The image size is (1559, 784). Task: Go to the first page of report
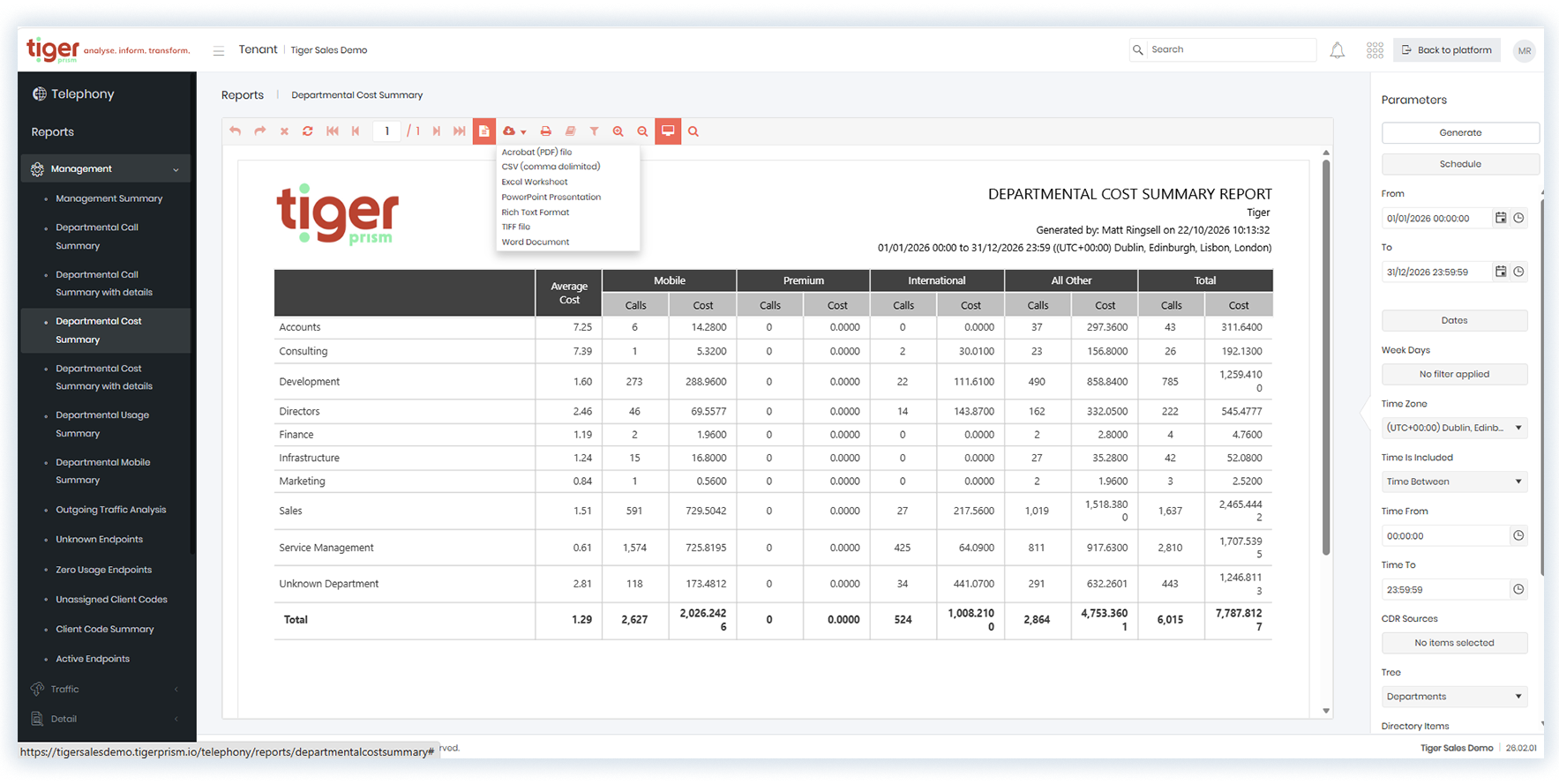click(x=333, y=131)
